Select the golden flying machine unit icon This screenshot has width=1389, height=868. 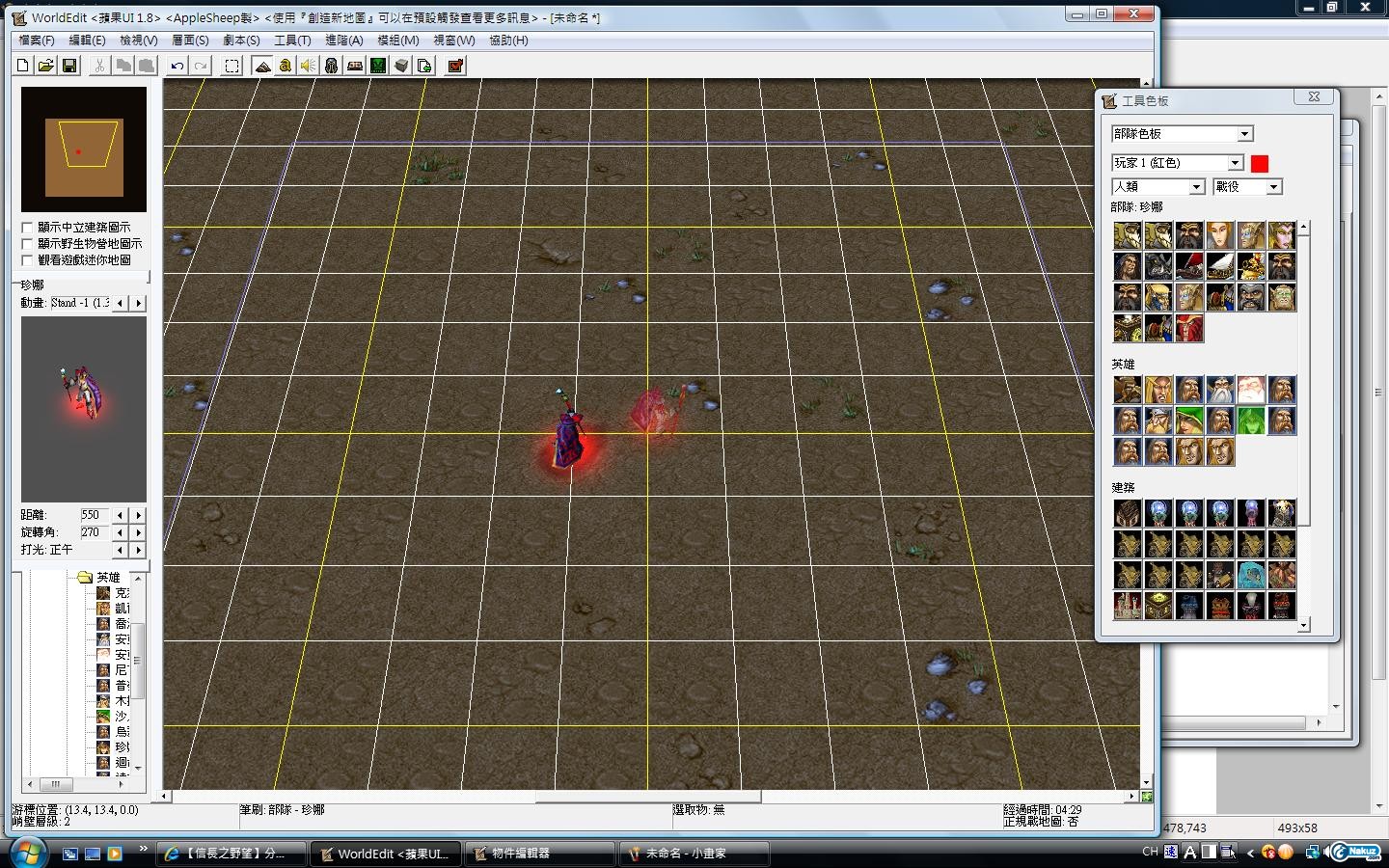pyautogui.click(x=1251, y=266)
